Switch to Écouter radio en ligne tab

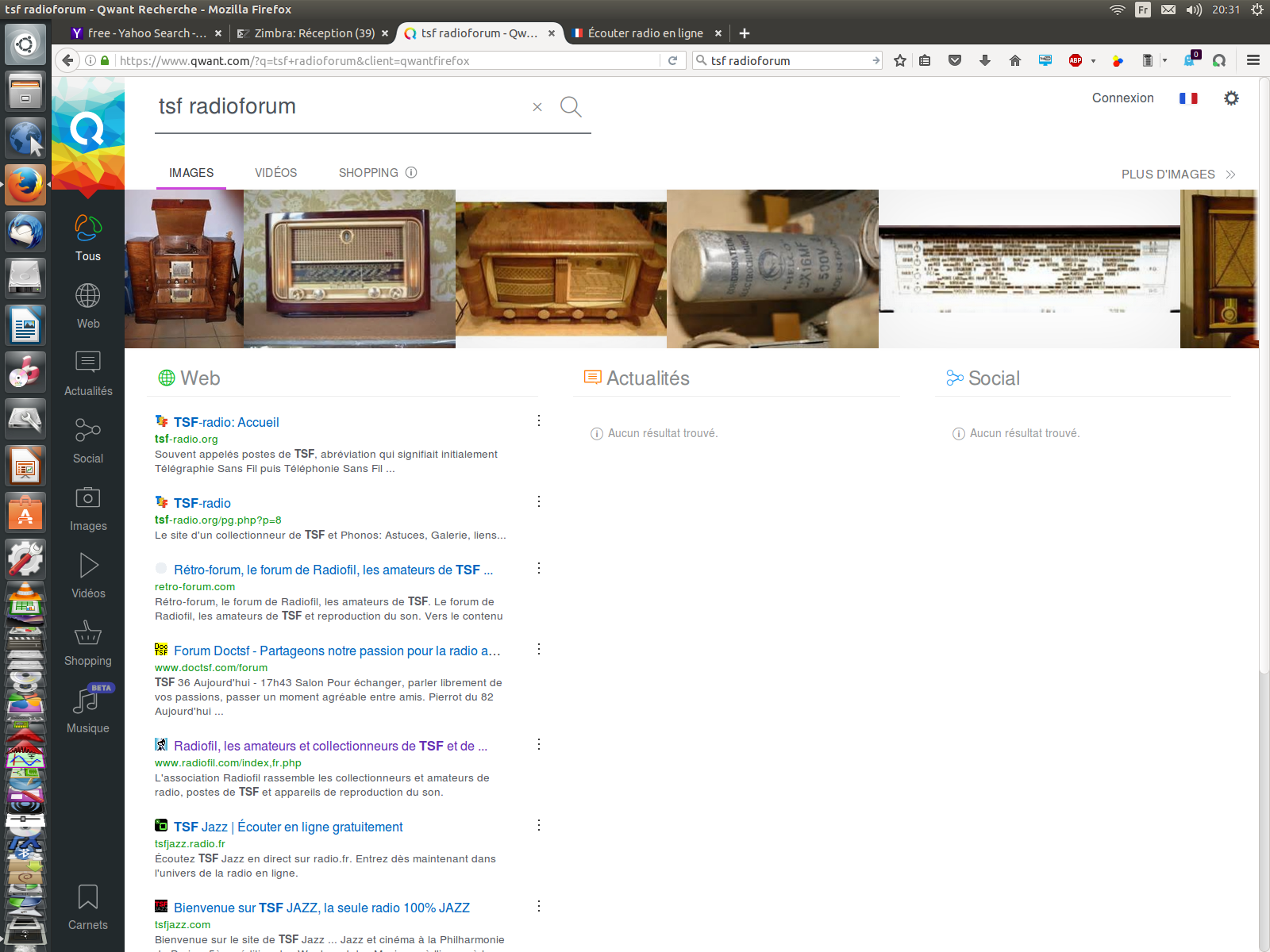647,33
